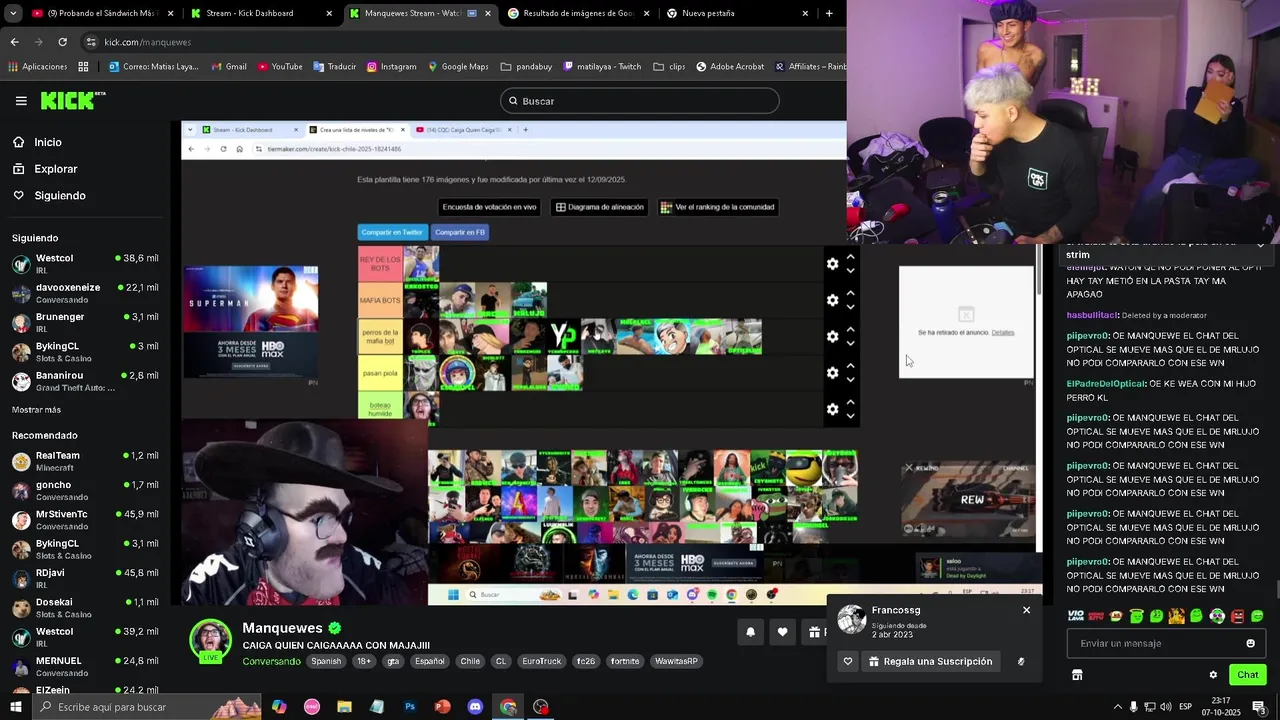Click Manquewes streamer avatar
This screenshot has width=1280, height=720.
coord(211,640)
